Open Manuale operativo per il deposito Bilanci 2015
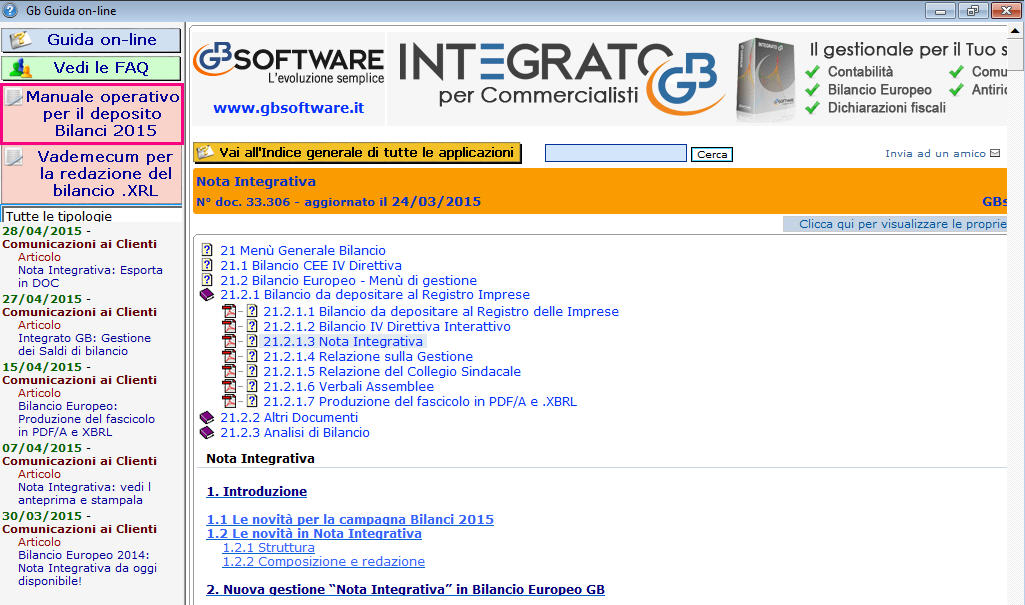This screenshot has width=1025, height=605. 92,114
